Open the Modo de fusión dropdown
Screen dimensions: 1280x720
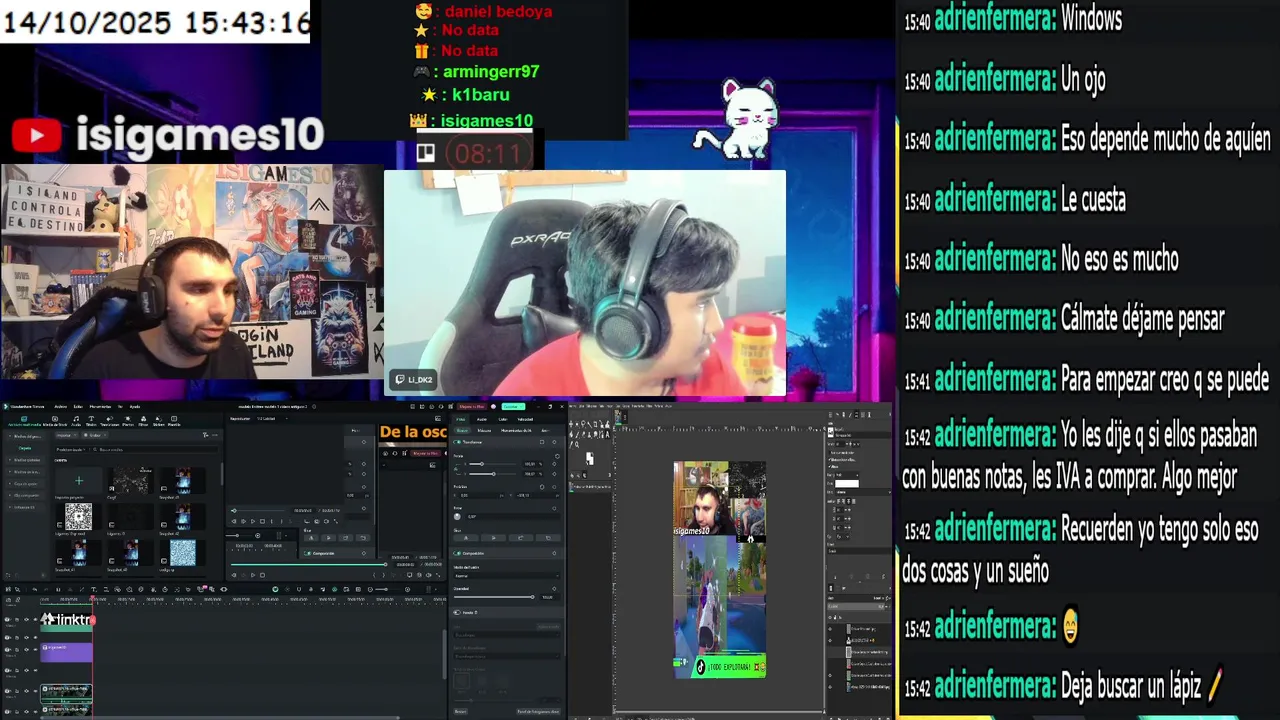pyautogui.click(x=506, y=576)
